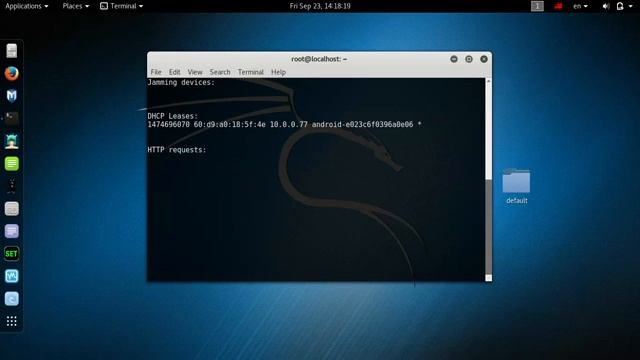Open the Terminal menu in the terminal window
Viewport: 640px width, 360px height.
pos(251,72)
